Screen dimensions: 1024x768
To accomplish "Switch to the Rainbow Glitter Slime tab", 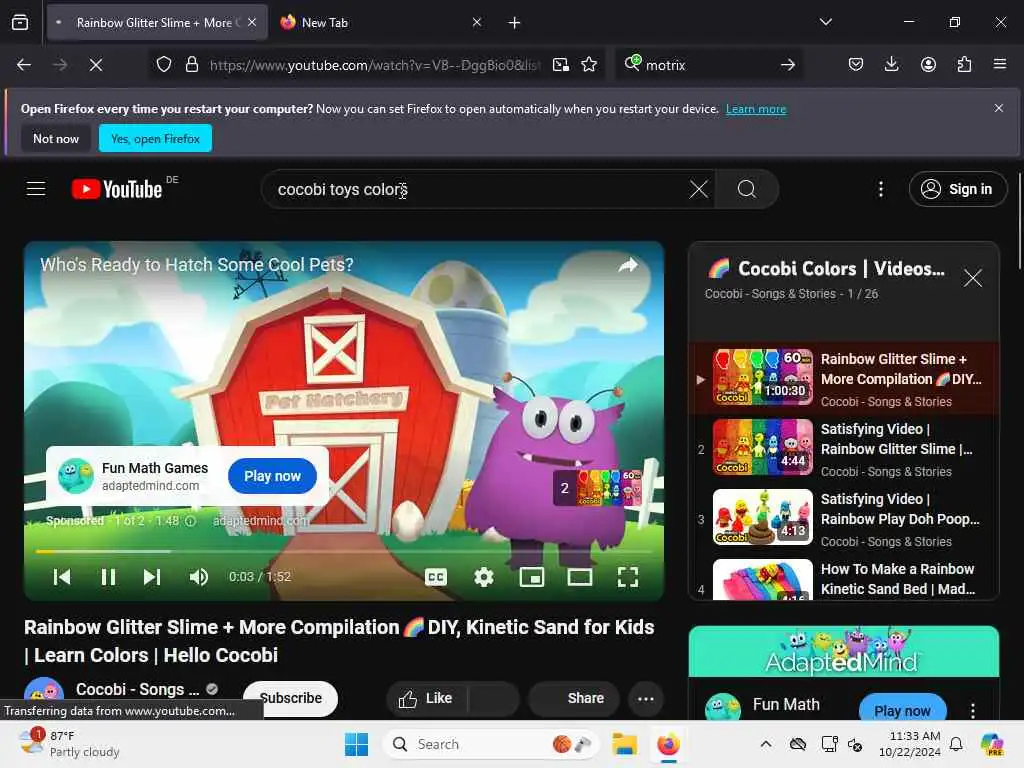I will coord(157,23).
